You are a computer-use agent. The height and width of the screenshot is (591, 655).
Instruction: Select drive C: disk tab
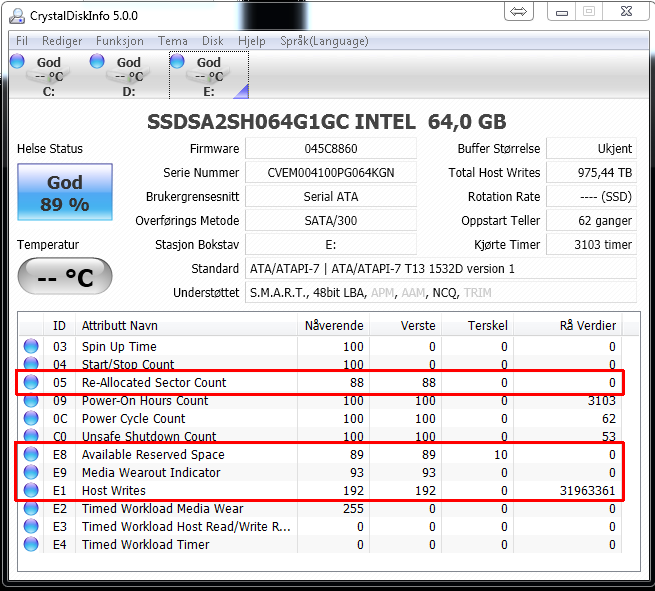pyautogui.click(x=49, y=76)
